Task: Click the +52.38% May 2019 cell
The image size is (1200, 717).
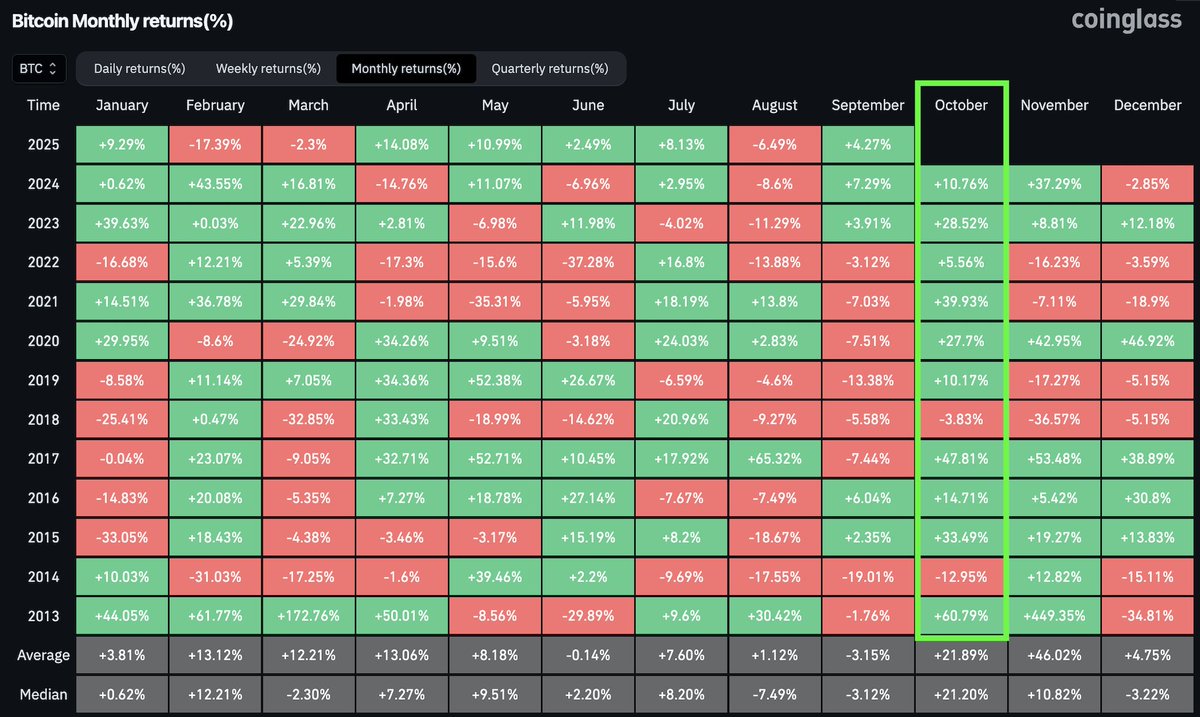Action: point(495,380)
